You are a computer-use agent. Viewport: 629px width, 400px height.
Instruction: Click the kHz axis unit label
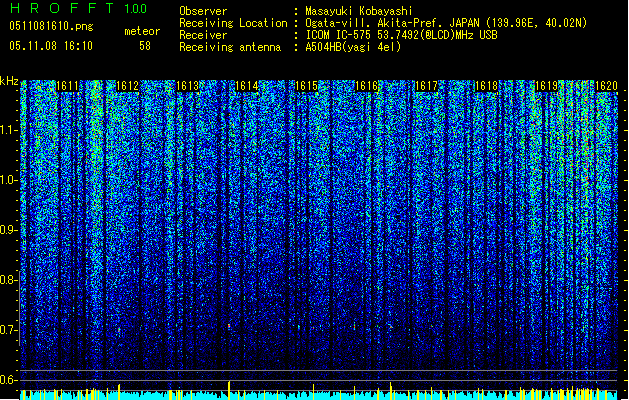coord(9,81)
